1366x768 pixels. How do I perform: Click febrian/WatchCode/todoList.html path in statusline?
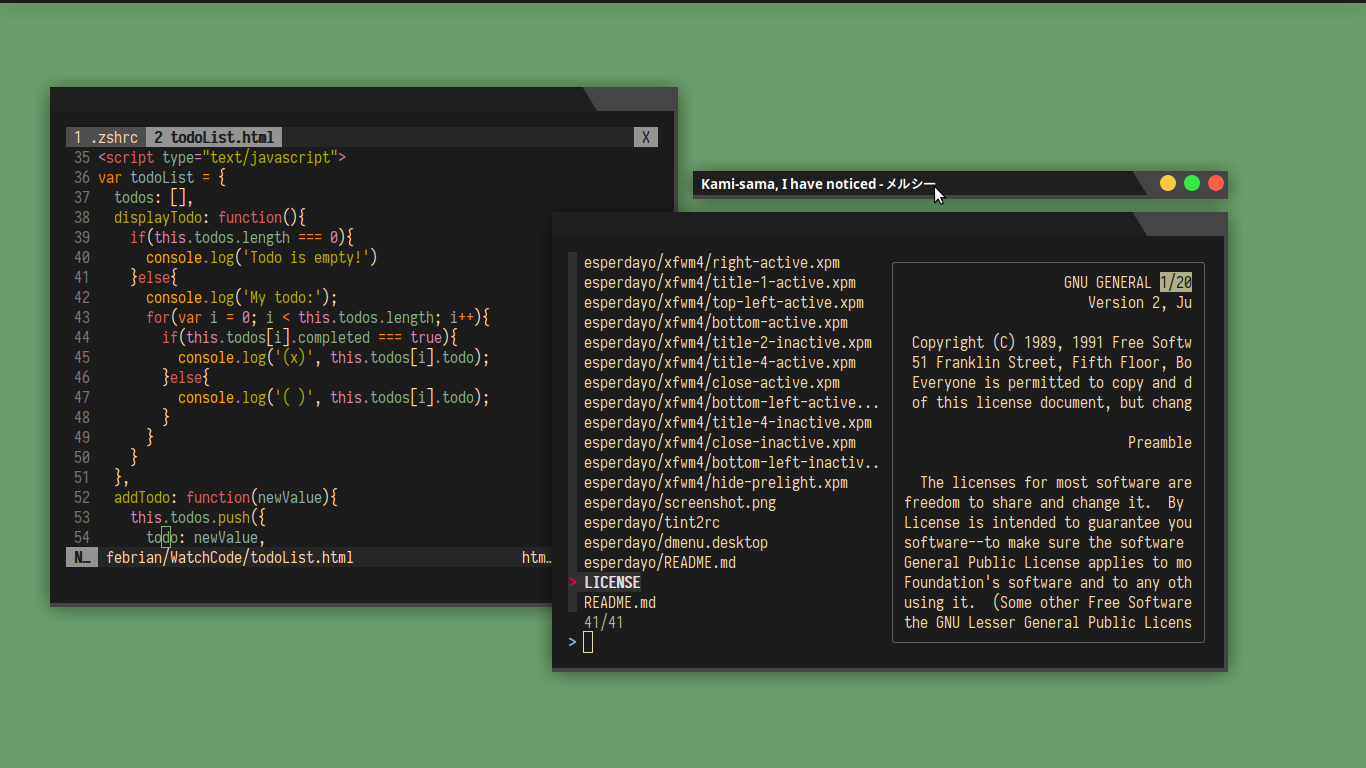pyautogui.click(x=230, y=558)
